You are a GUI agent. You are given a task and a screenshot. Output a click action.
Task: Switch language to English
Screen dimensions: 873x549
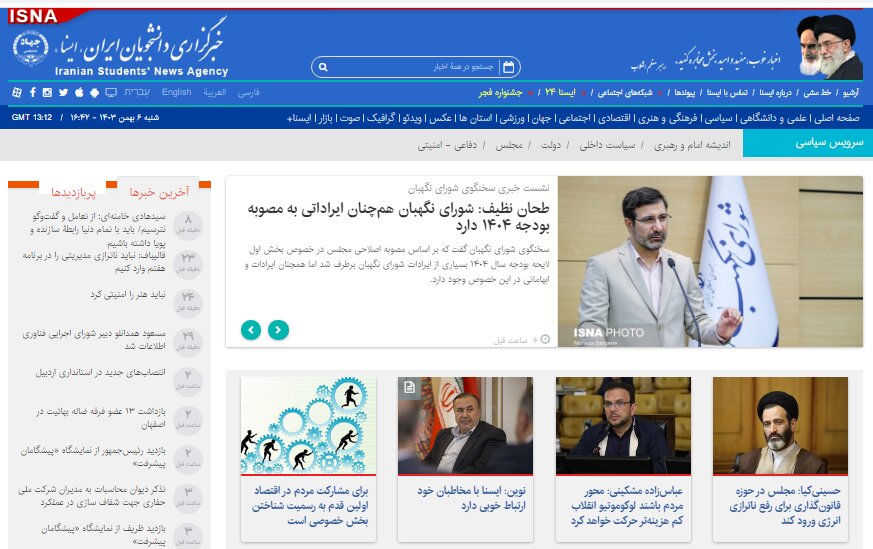pyautogui.click(x=176, y=92)
